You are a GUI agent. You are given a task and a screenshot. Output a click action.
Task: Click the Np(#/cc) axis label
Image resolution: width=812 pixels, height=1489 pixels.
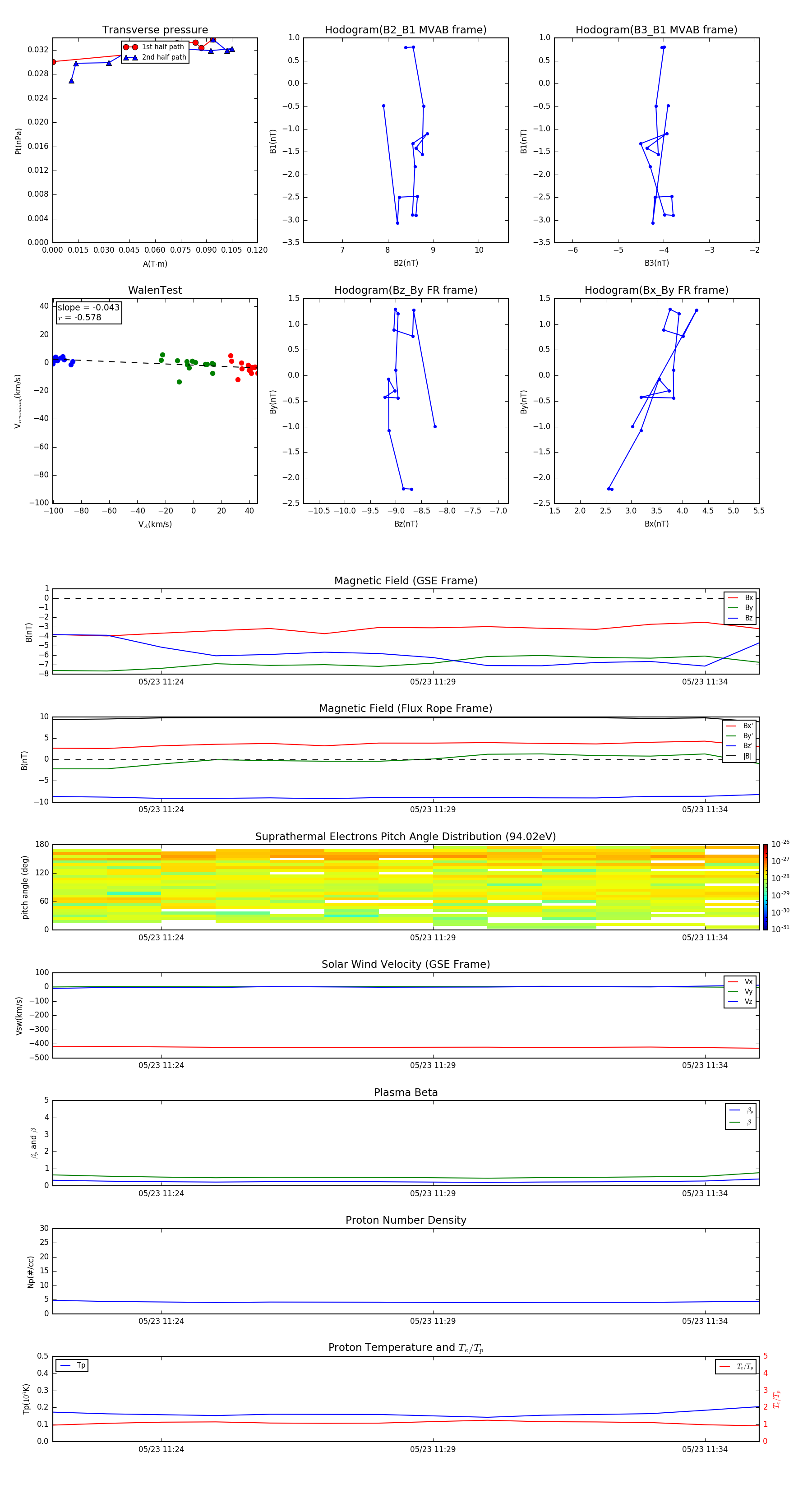point(31,1272)
